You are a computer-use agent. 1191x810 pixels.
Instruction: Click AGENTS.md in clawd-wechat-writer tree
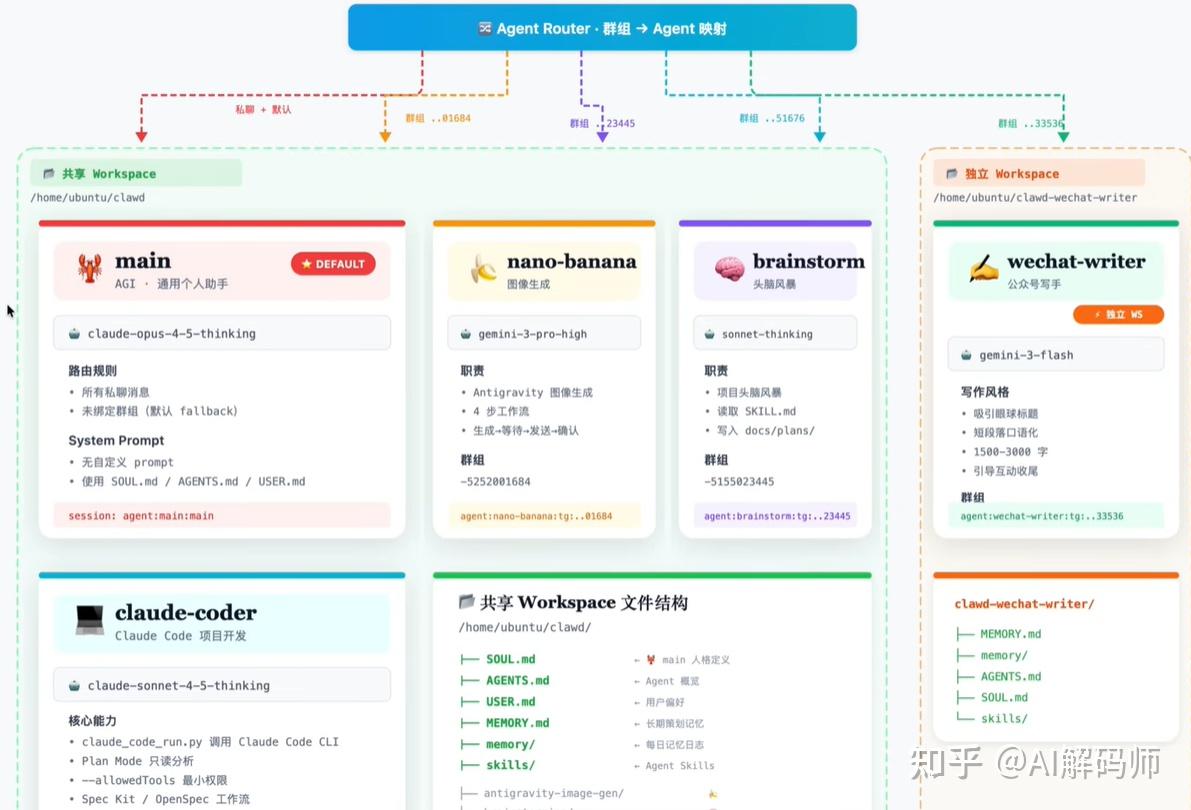tap(1010, 676)
